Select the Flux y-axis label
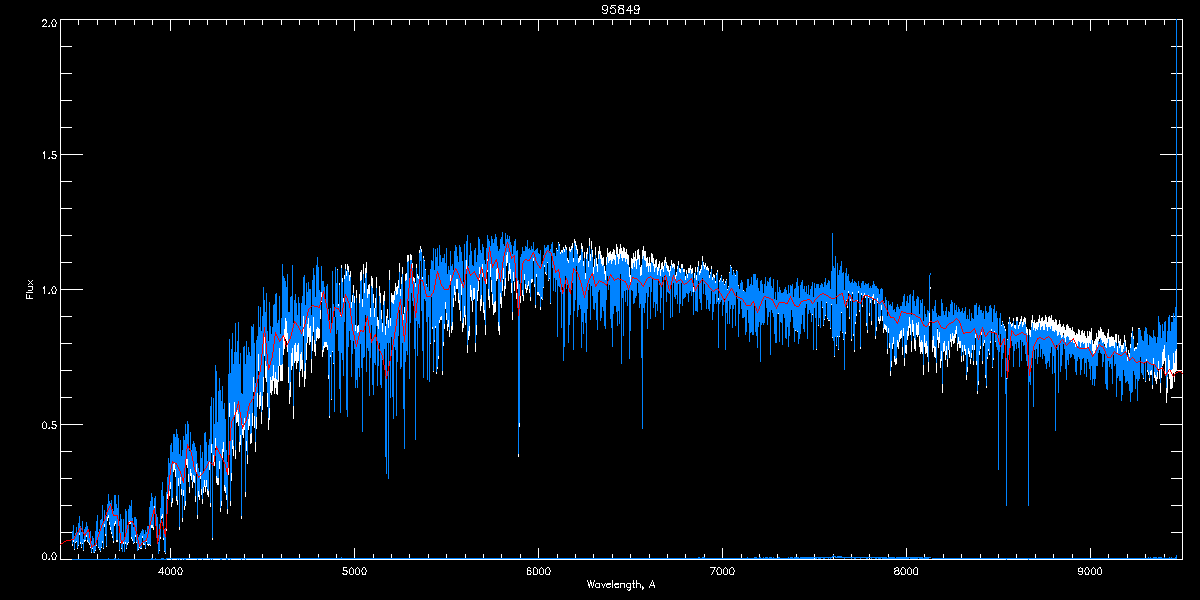 click(30, 289)
